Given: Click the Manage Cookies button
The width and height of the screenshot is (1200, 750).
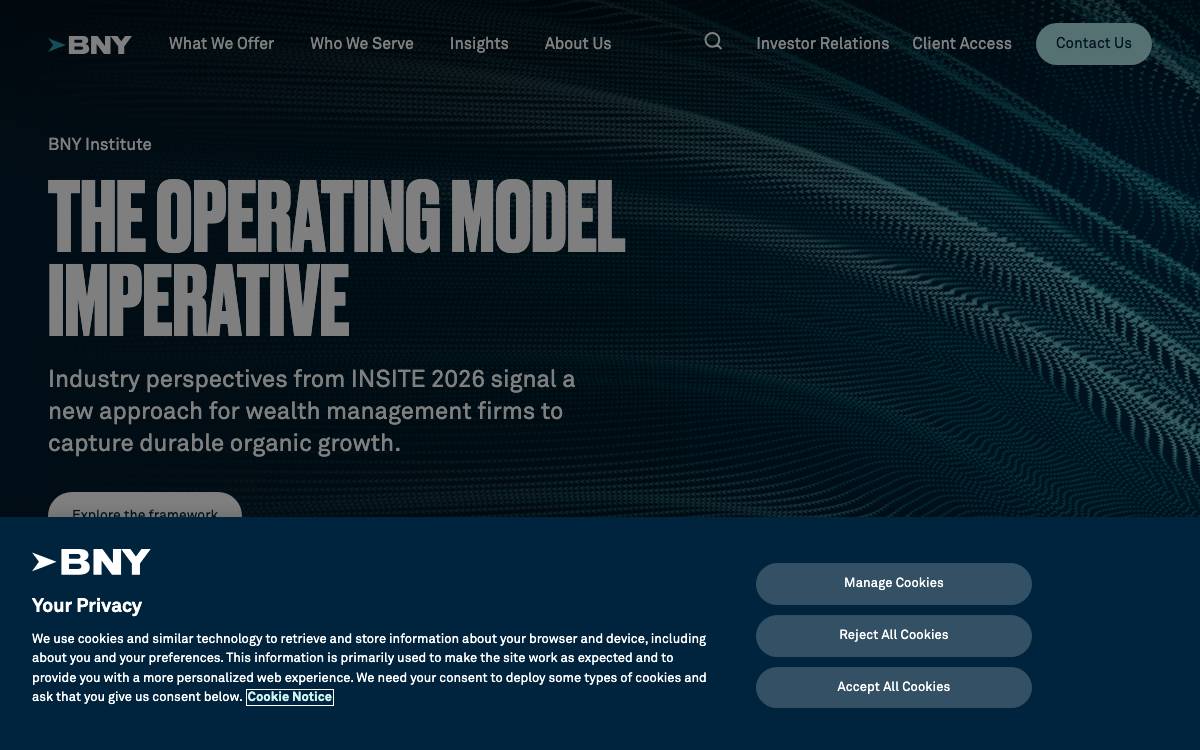Looking at the screenshot, I should point(894,583).
